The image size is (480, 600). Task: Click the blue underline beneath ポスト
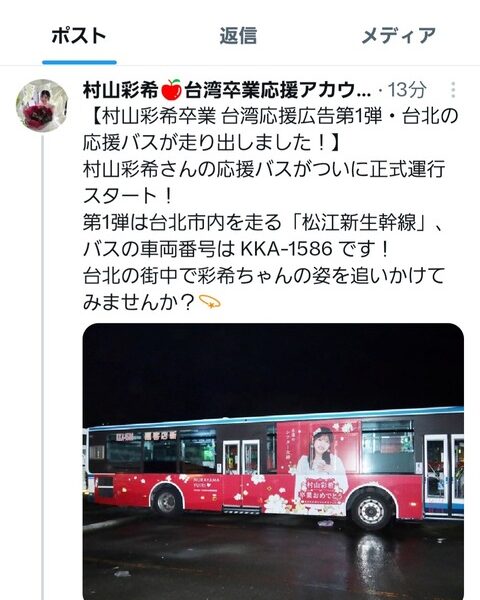[x=79, y=62]
